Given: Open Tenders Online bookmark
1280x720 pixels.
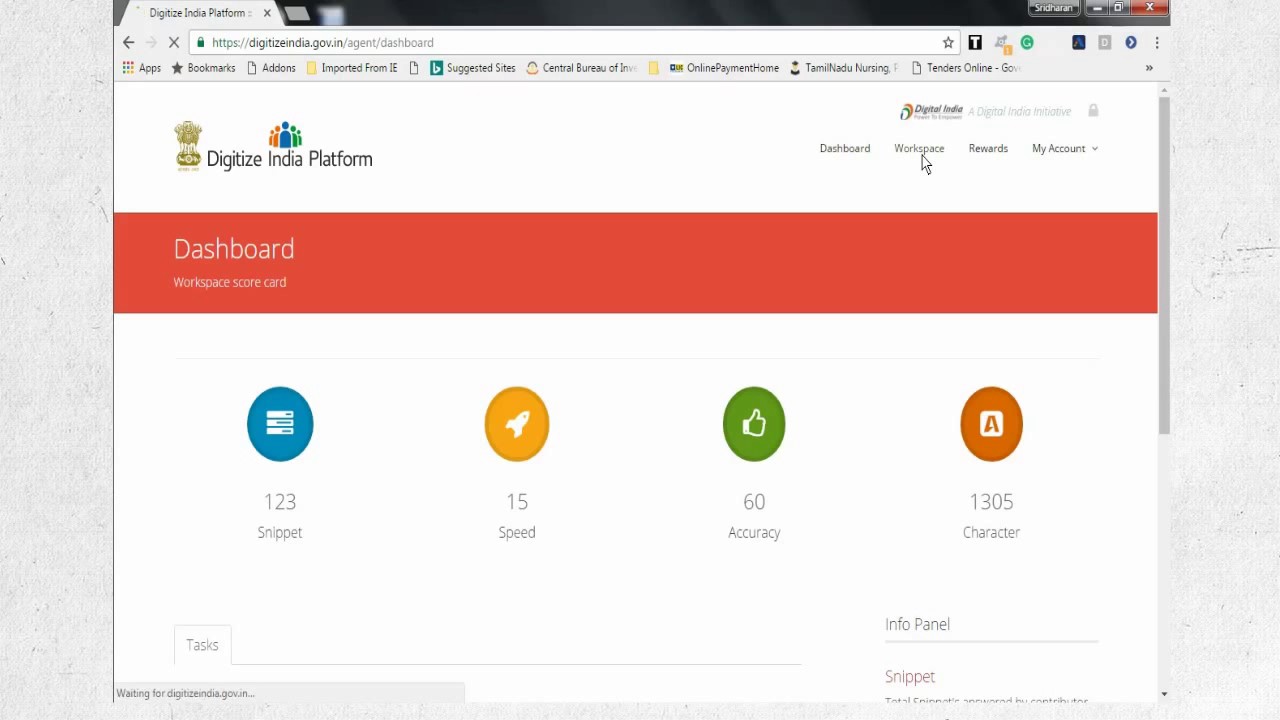Looking at the screenshot, I should [965, 68].
